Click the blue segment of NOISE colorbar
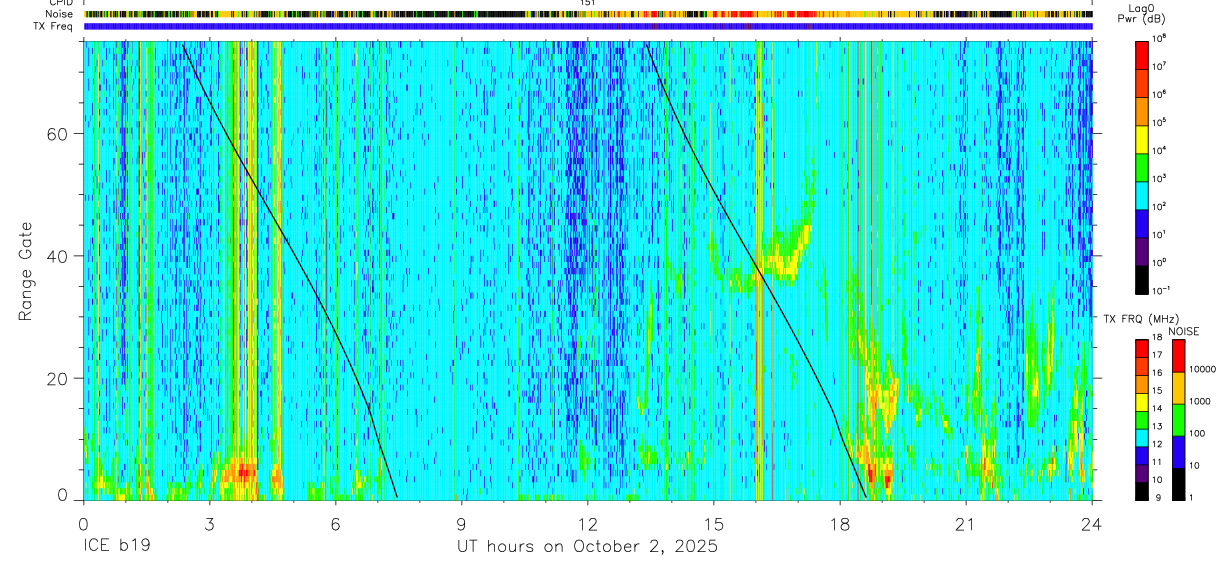Screen dimensions: 1228x567 click(1179, 452)
